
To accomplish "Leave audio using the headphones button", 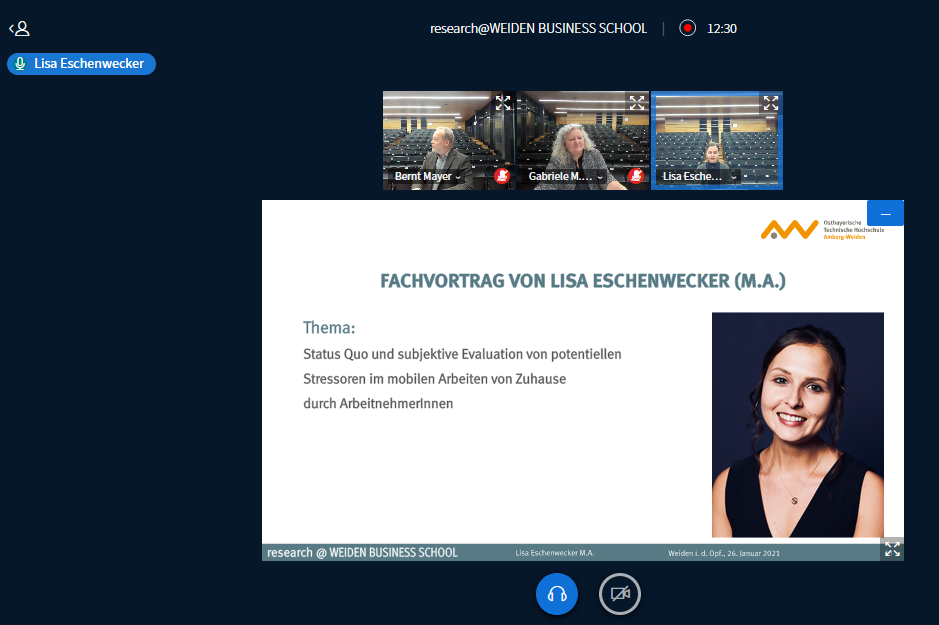I will tap(557, 594).
